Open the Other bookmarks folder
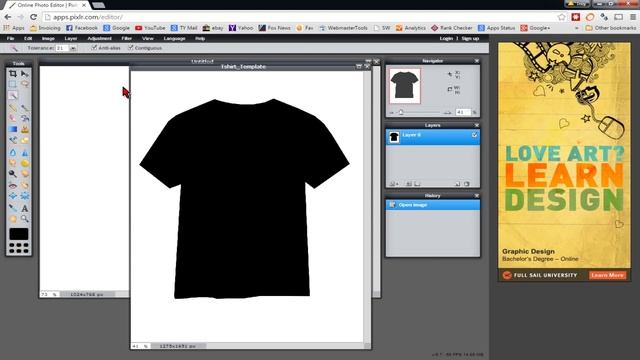 coord(610,28)
